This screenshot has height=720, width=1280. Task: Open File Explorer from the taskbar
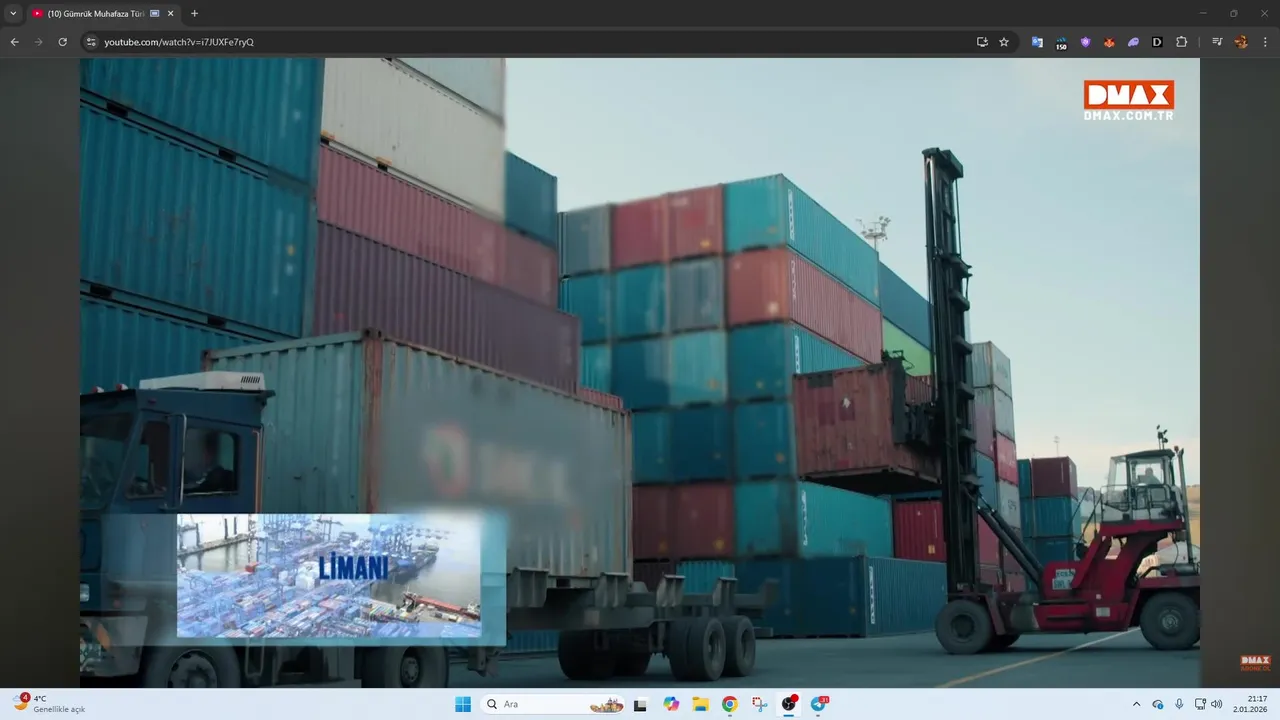click(x=701, y=704)
